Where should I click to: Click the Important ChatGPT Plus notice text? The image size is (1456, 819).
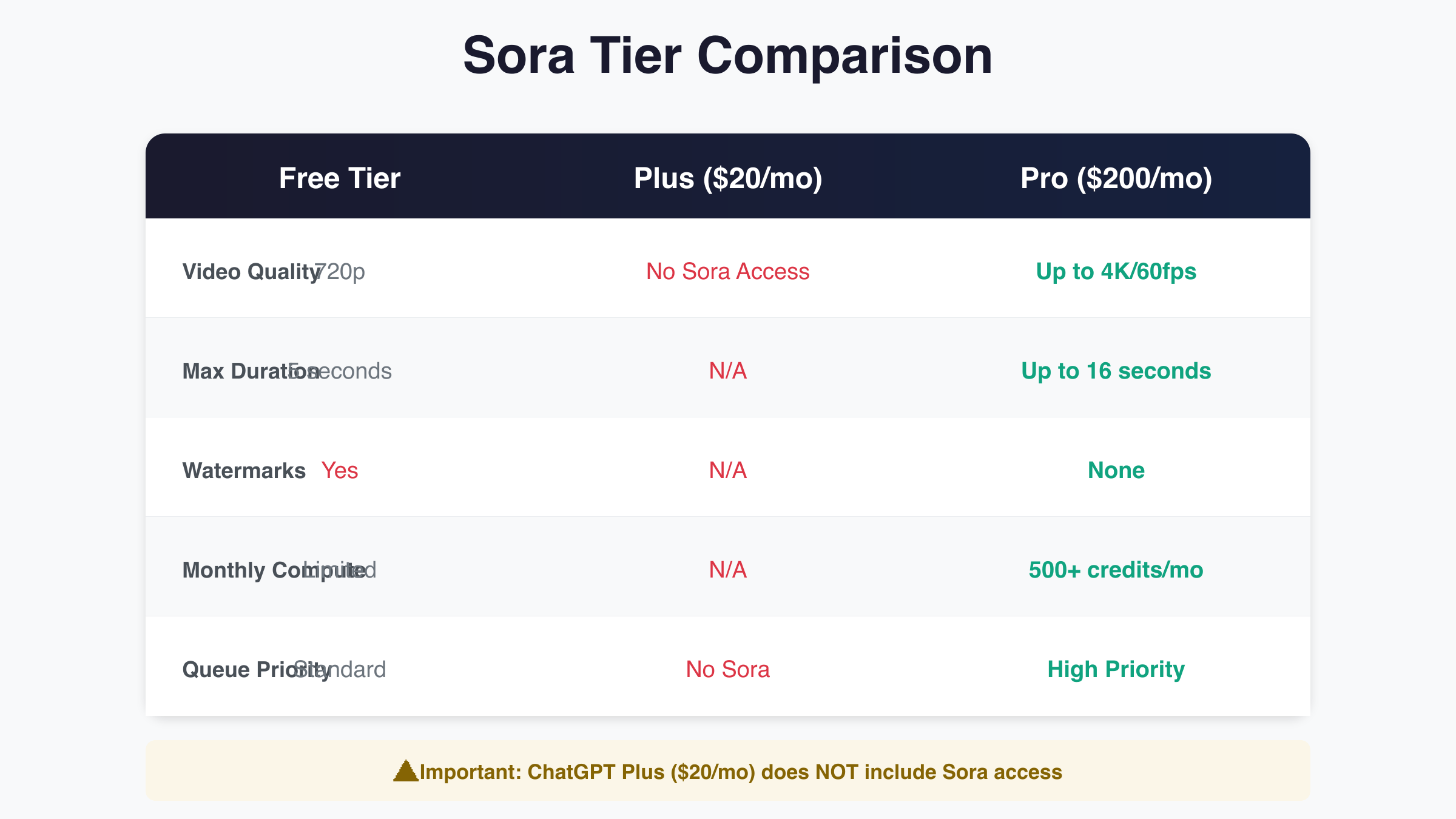740,772
